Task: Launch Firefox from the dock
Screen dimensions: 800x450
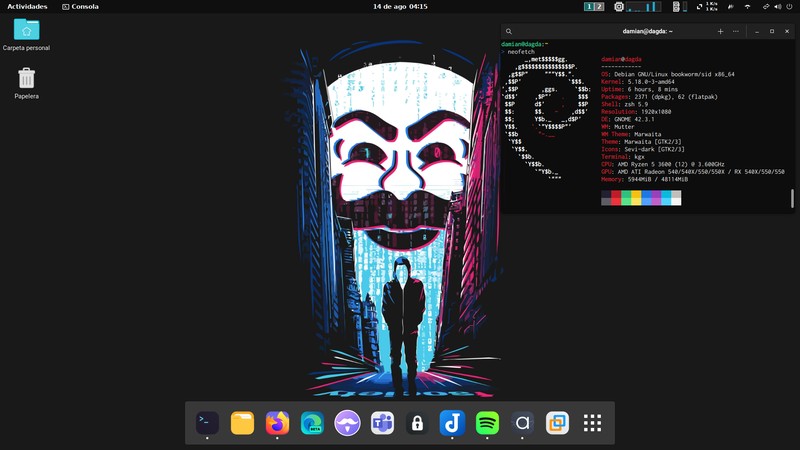Action: (x=277, y=423)
